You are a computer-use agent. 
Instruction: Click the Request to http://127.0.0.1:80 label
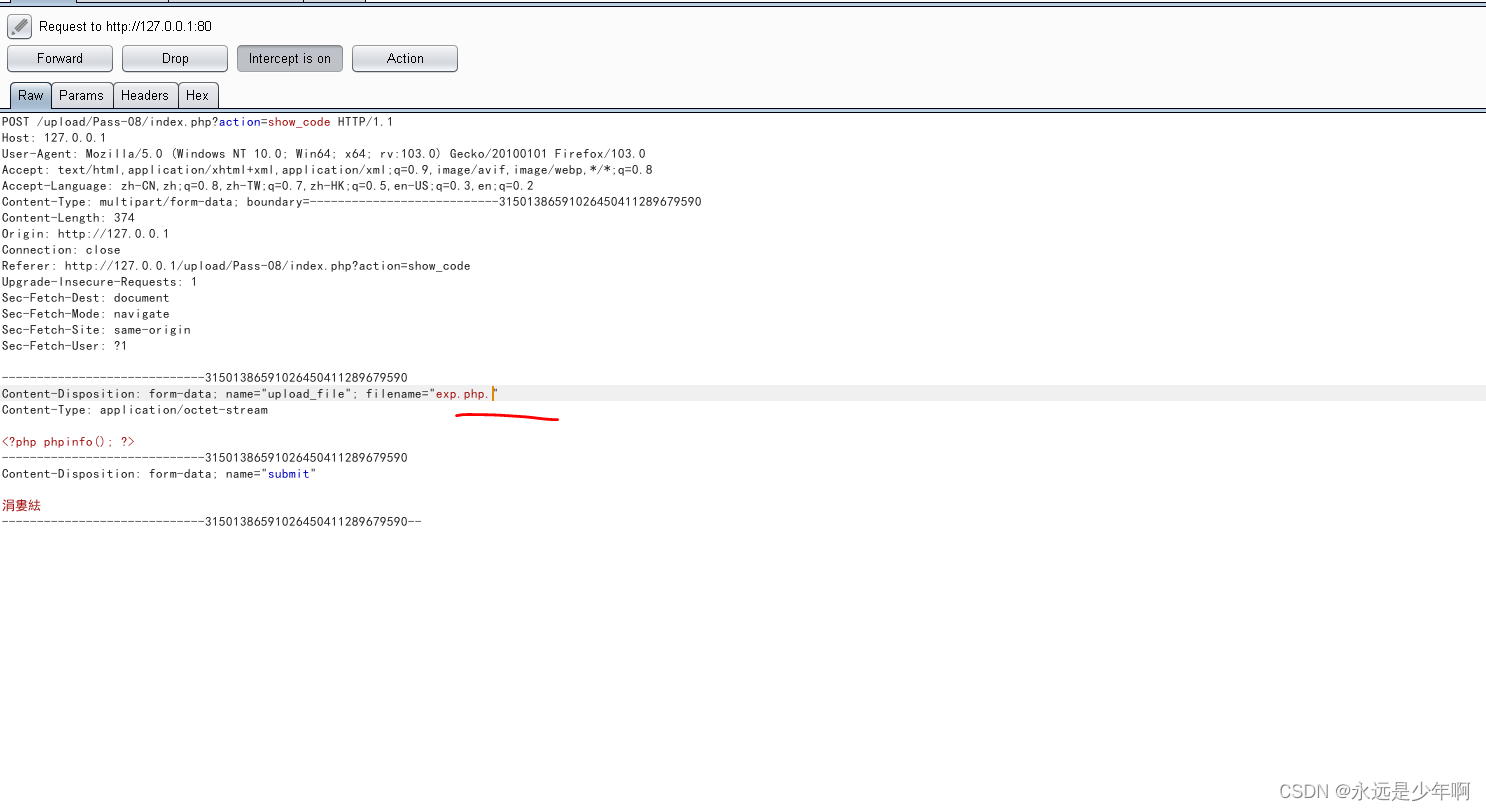pyautogui.click(x=125, y=27)
